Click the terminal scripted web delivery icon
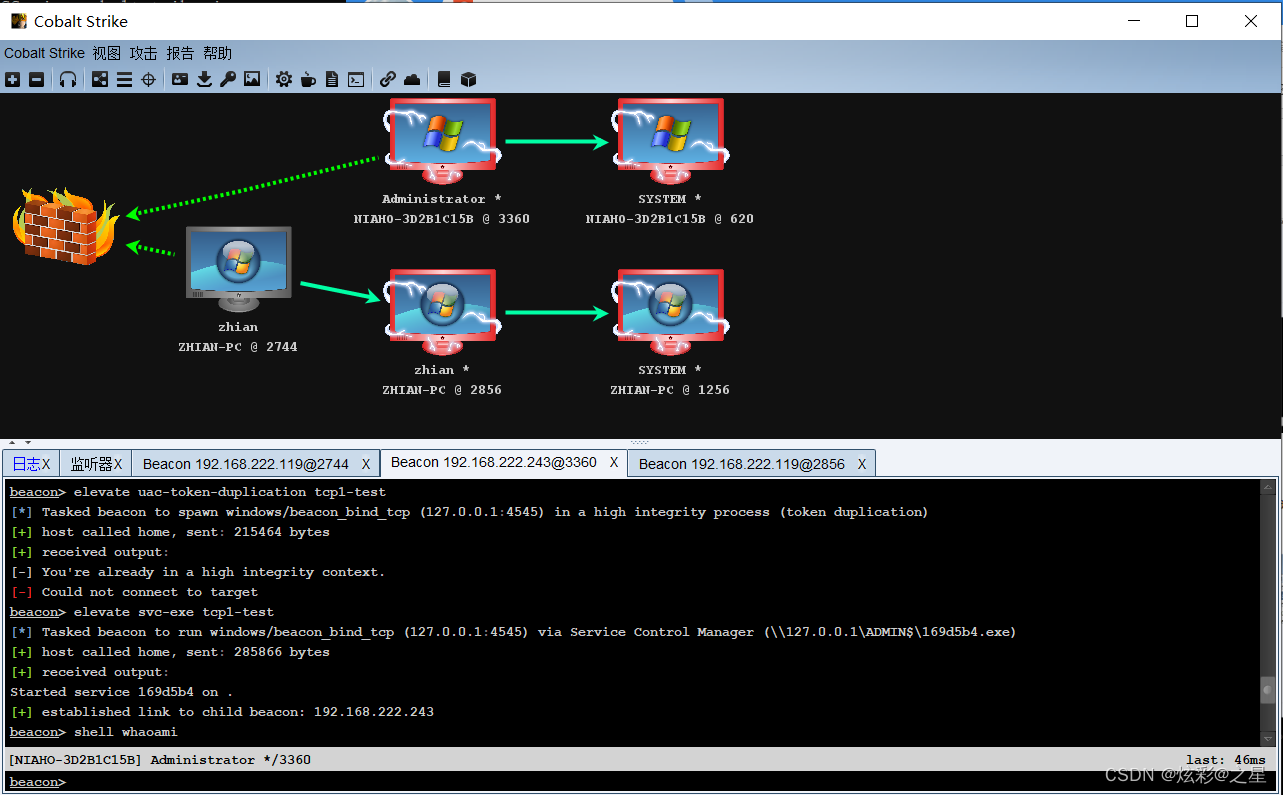 point(356,79)
